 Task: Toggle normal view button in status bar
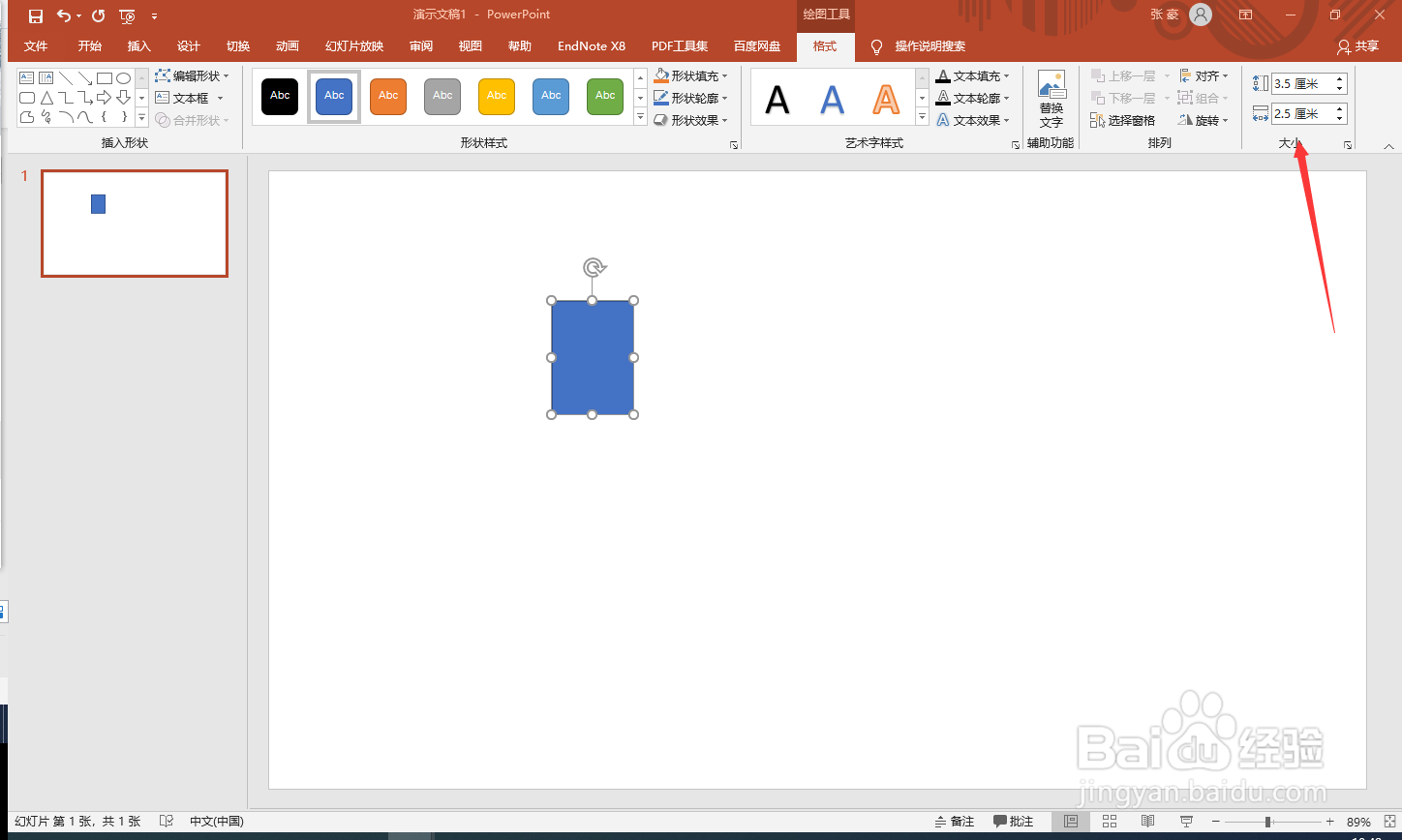click(1071, 822)
